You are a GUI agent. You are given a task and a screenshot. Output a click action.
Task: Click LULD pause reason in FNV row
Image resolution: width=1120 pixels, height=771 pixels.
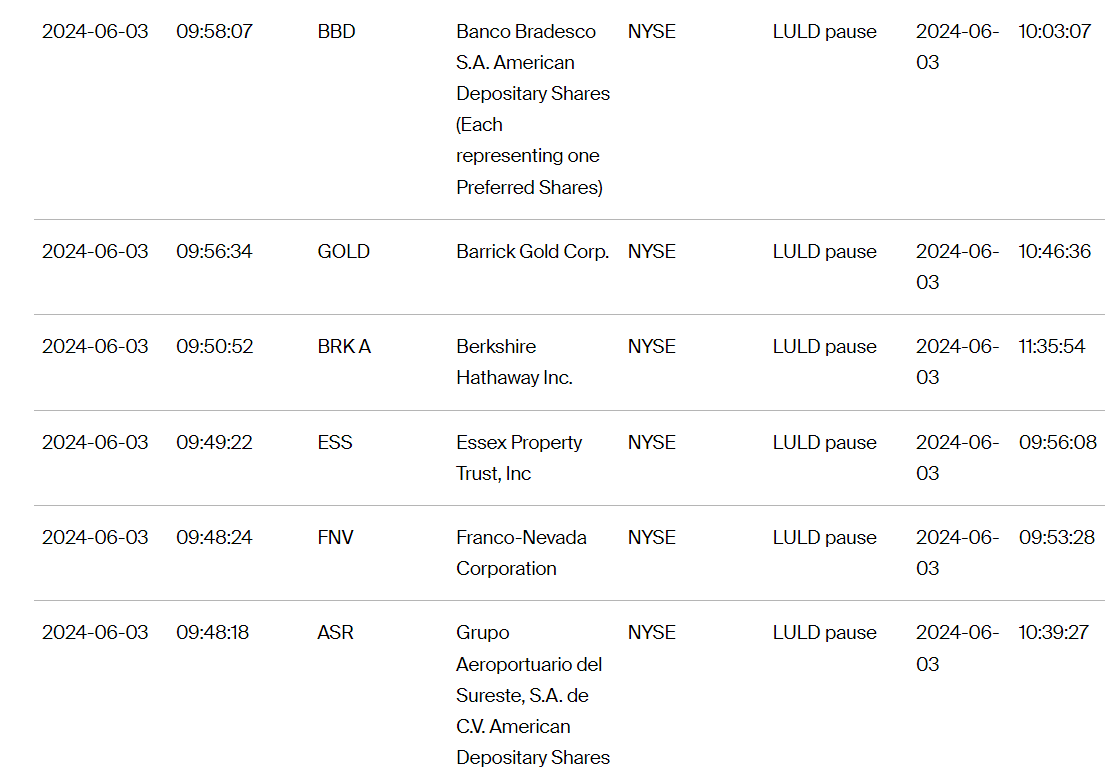pos(824,537)
